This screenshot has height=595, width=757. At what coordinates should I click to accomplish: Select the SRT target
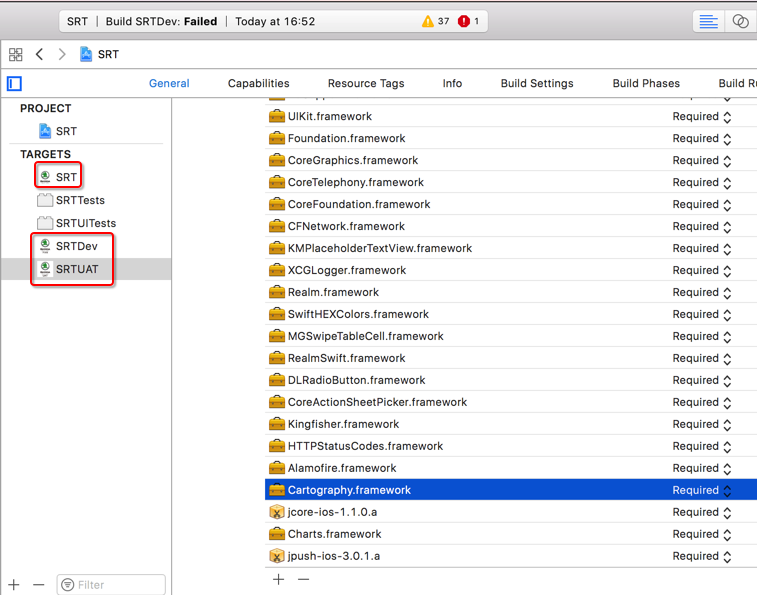pyautogui.click(x=58, y=177)
